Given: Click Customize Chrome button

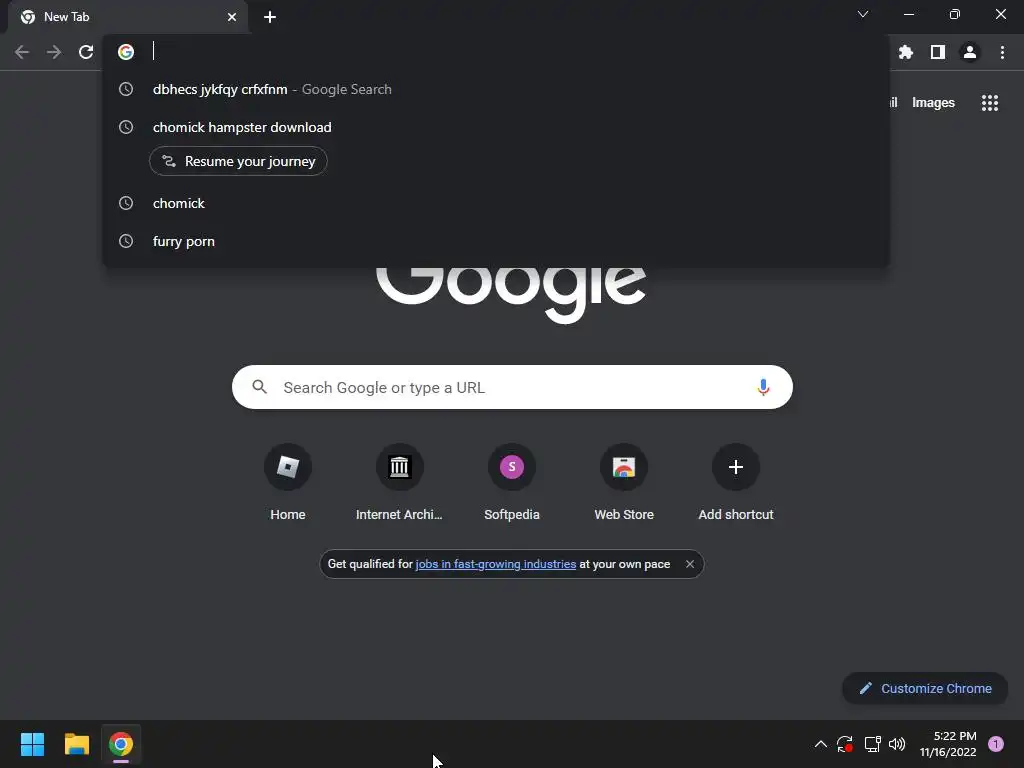Looking at the screenshot, I should 925,688.
